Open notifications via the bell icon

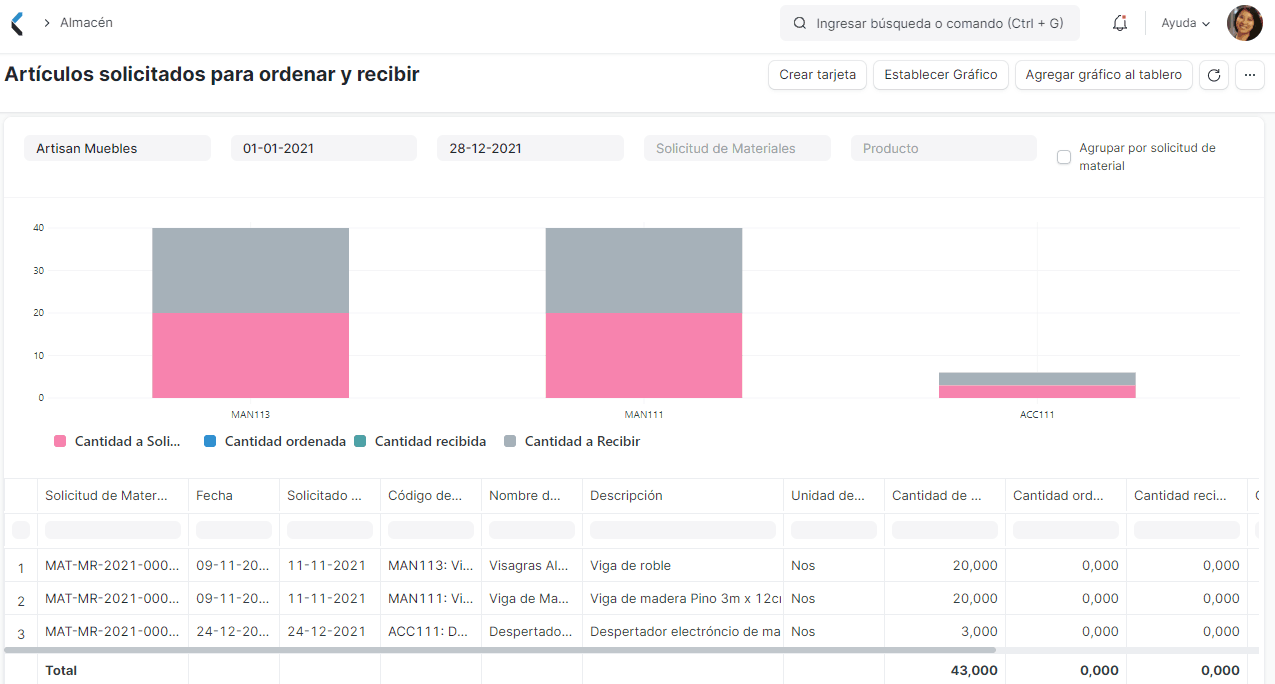point(1119,22)
